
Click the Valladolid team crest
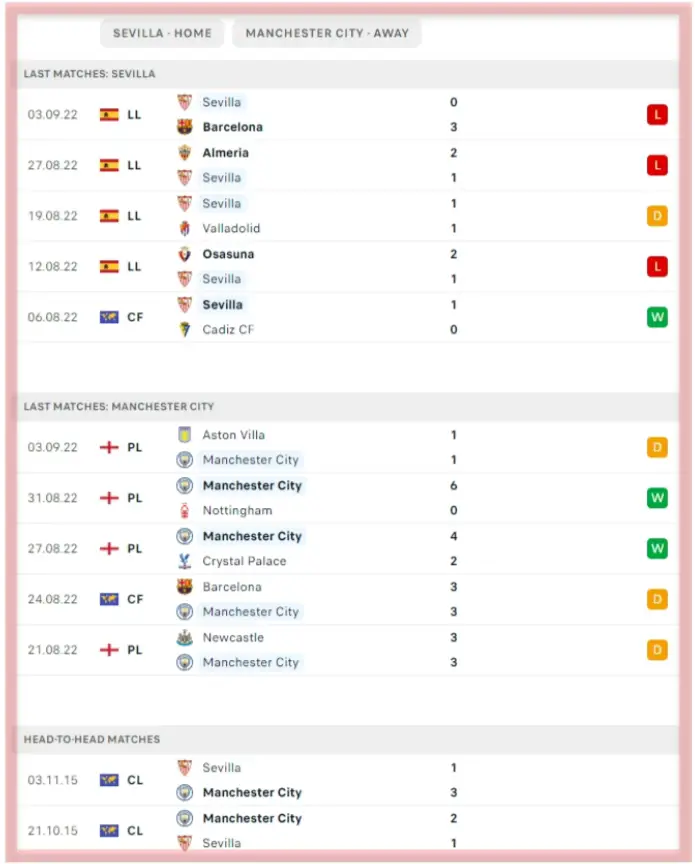tap(184, 228)
